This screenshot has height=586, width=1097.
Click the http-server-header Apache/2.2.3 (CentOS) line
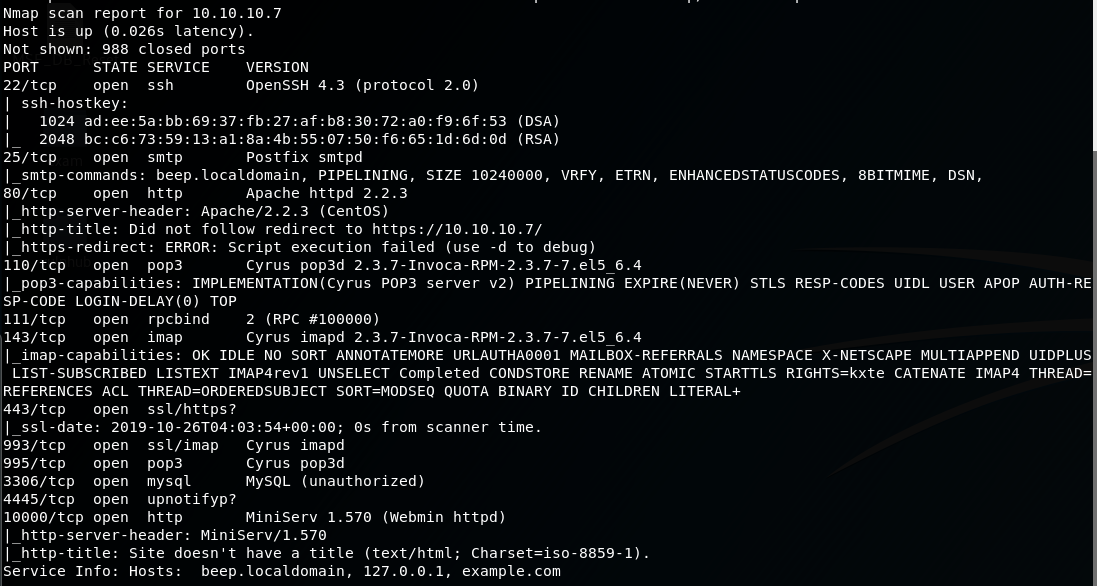(196, 211)
